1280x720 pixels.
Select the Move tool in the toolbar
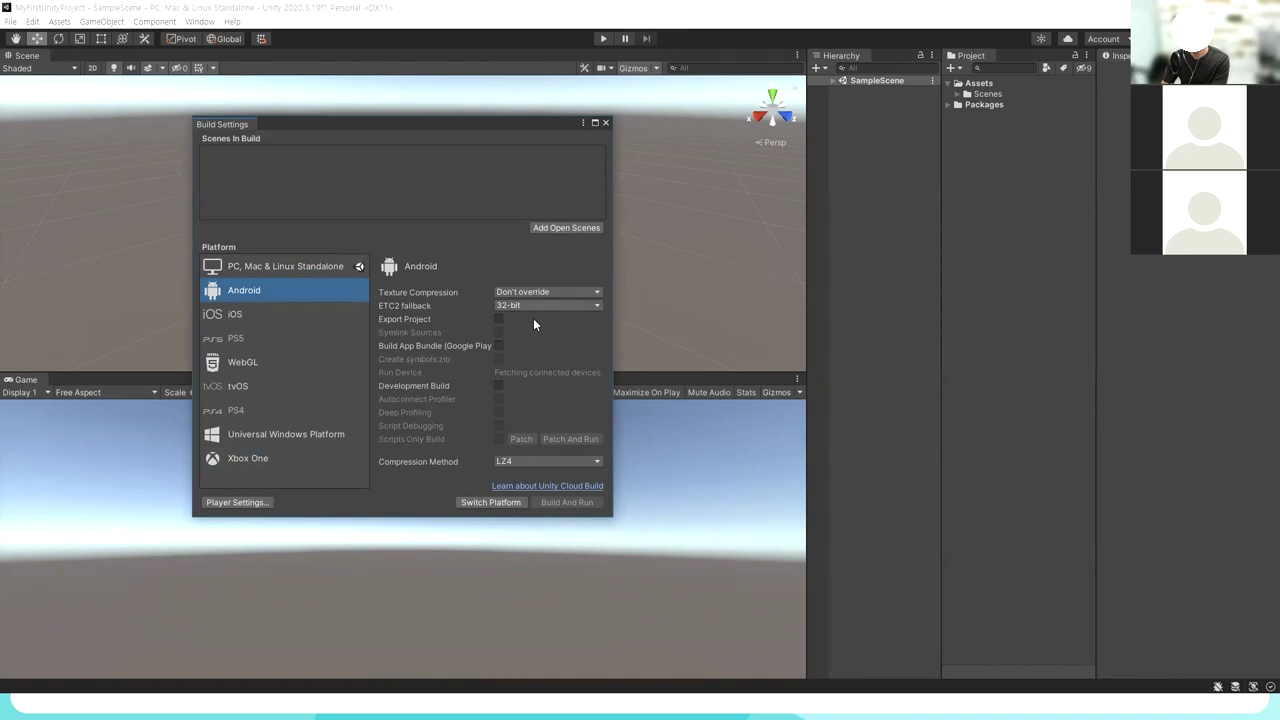pos(37,39)
